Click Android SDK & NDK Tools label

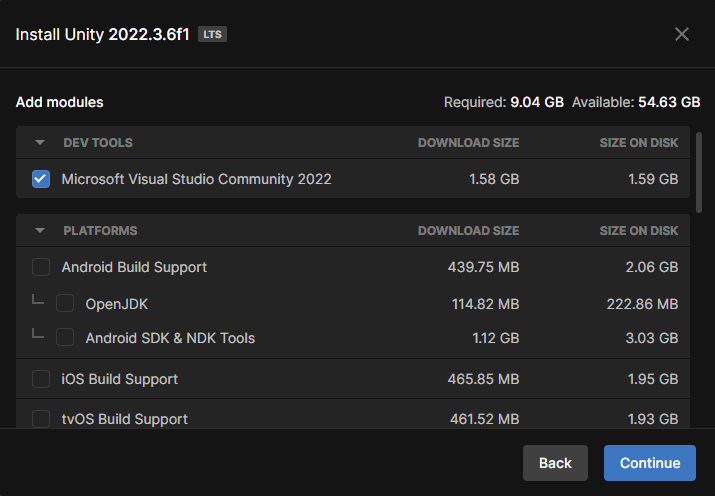pos(170,338)
